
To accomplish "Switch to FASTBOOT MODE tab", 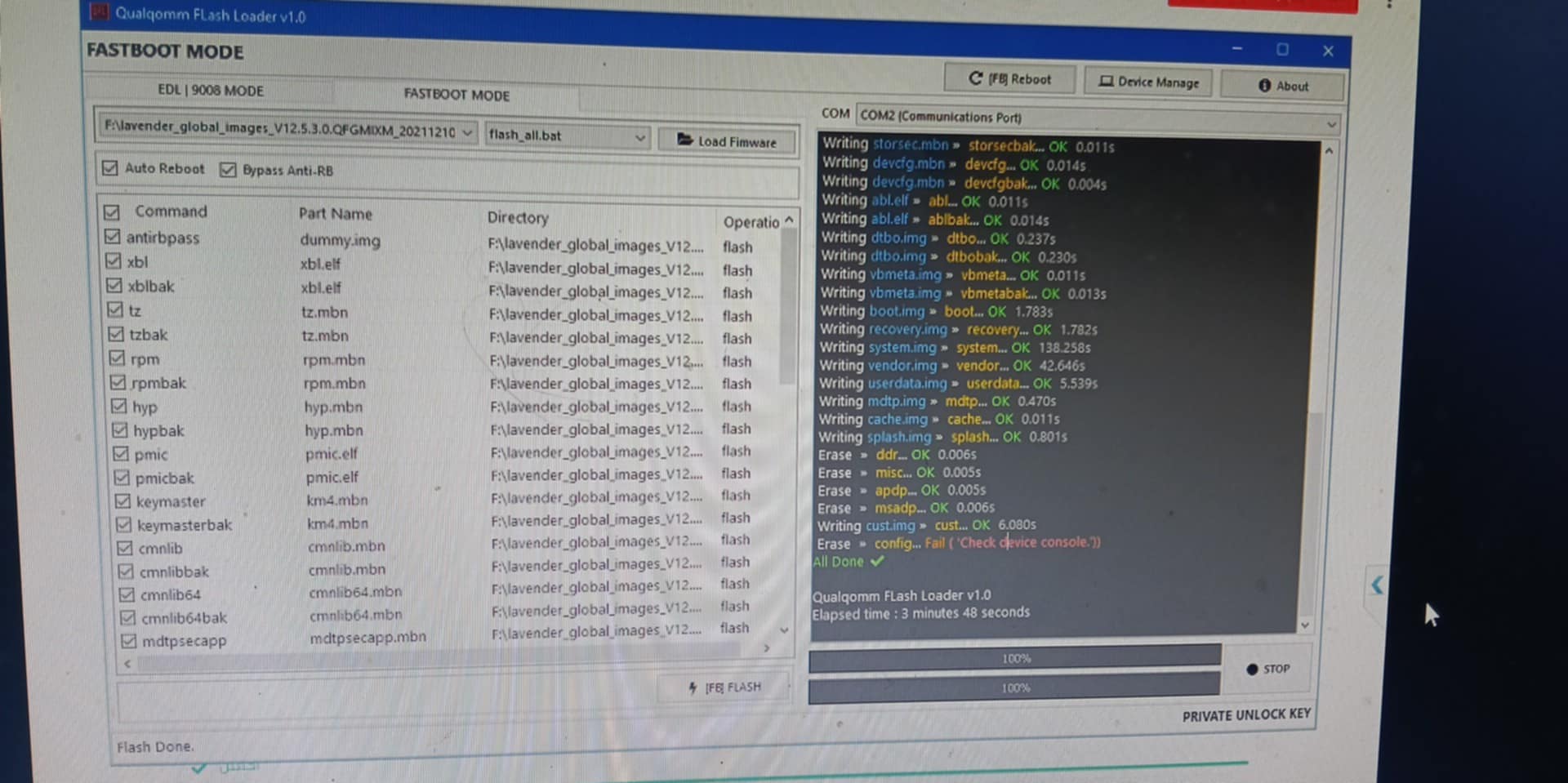I will click(457, 95).
